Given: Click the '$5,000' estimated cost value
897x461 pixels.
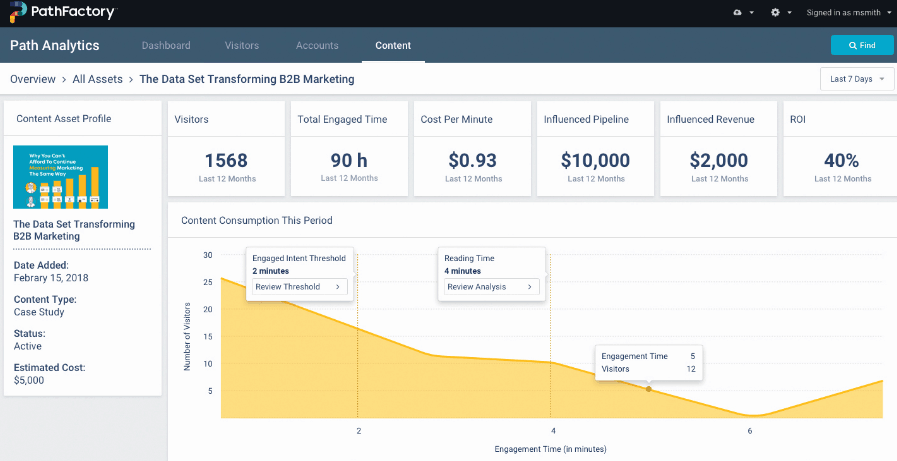Looking at the screenshot, I should pyautogui.click(x=29, y=380).
